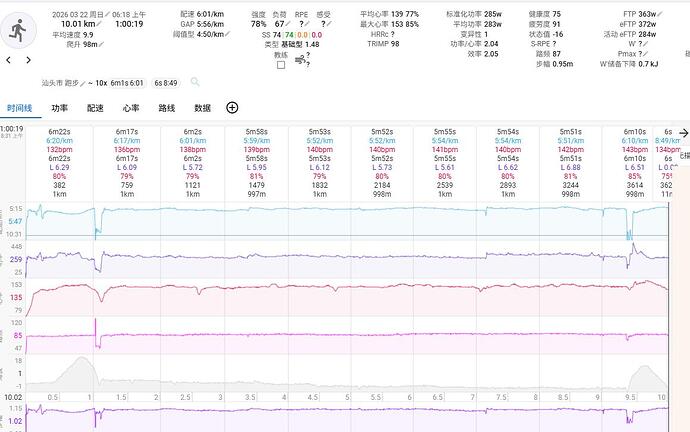Open the 配速 pace tab
690x432 pixels.
[x=95, y=108]
